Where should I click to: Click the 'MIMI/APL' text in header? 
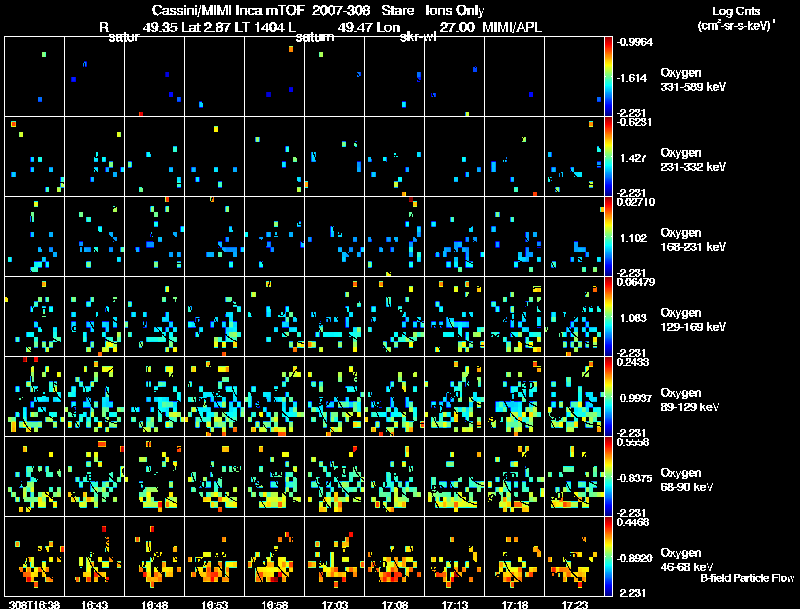click(x=512, y=28)
